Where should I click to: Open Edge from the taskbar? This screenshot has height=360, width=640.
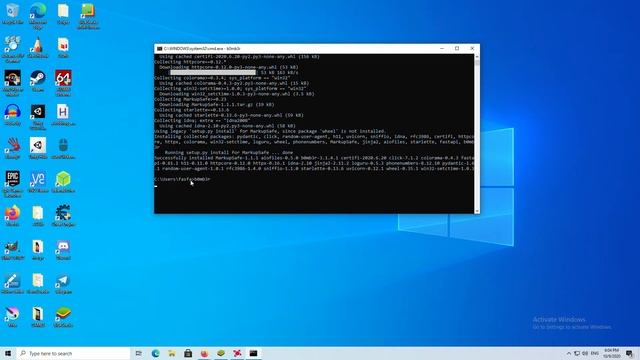(156, 353)
